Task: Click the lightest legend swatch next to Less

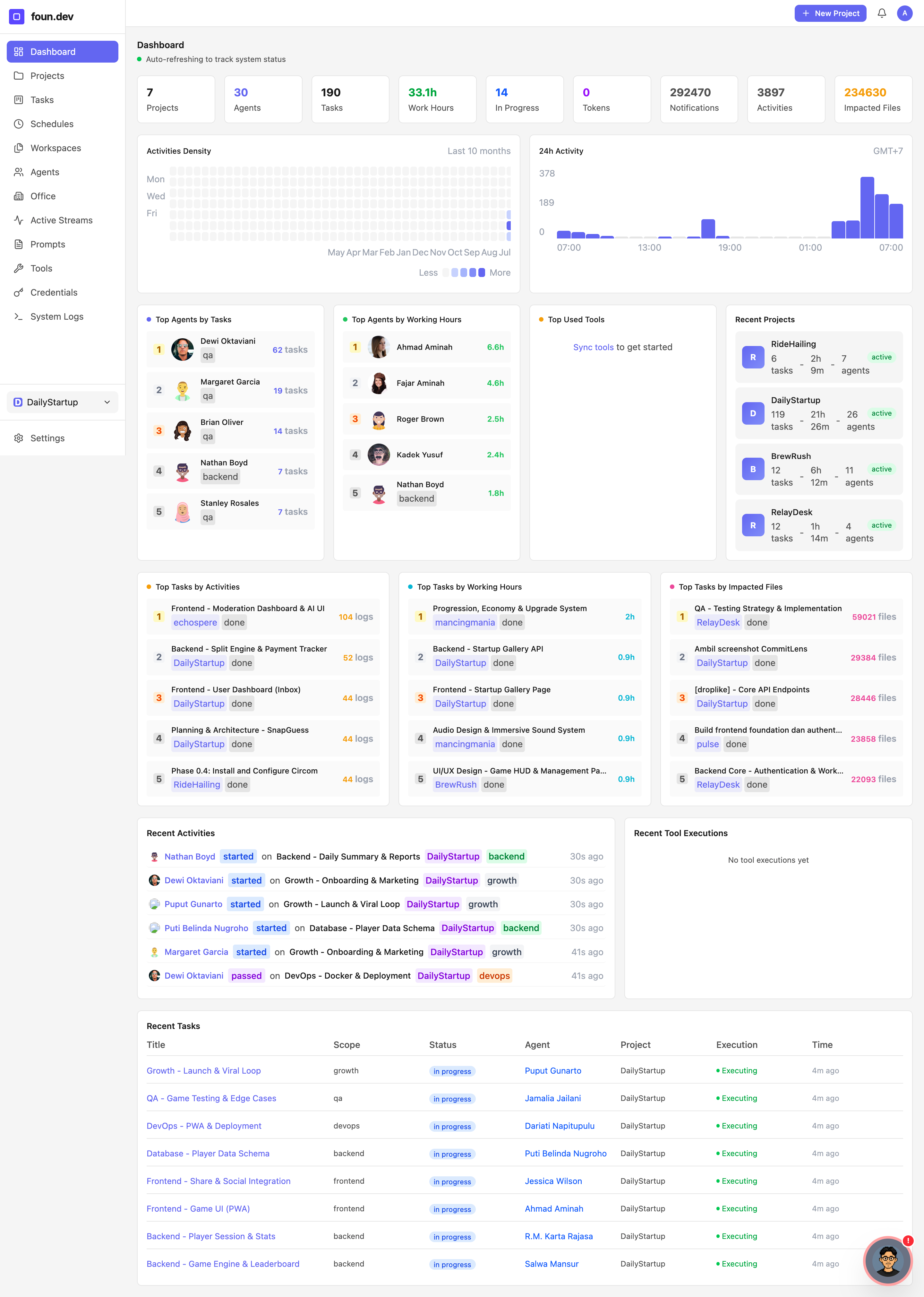Action: point(446,272)
